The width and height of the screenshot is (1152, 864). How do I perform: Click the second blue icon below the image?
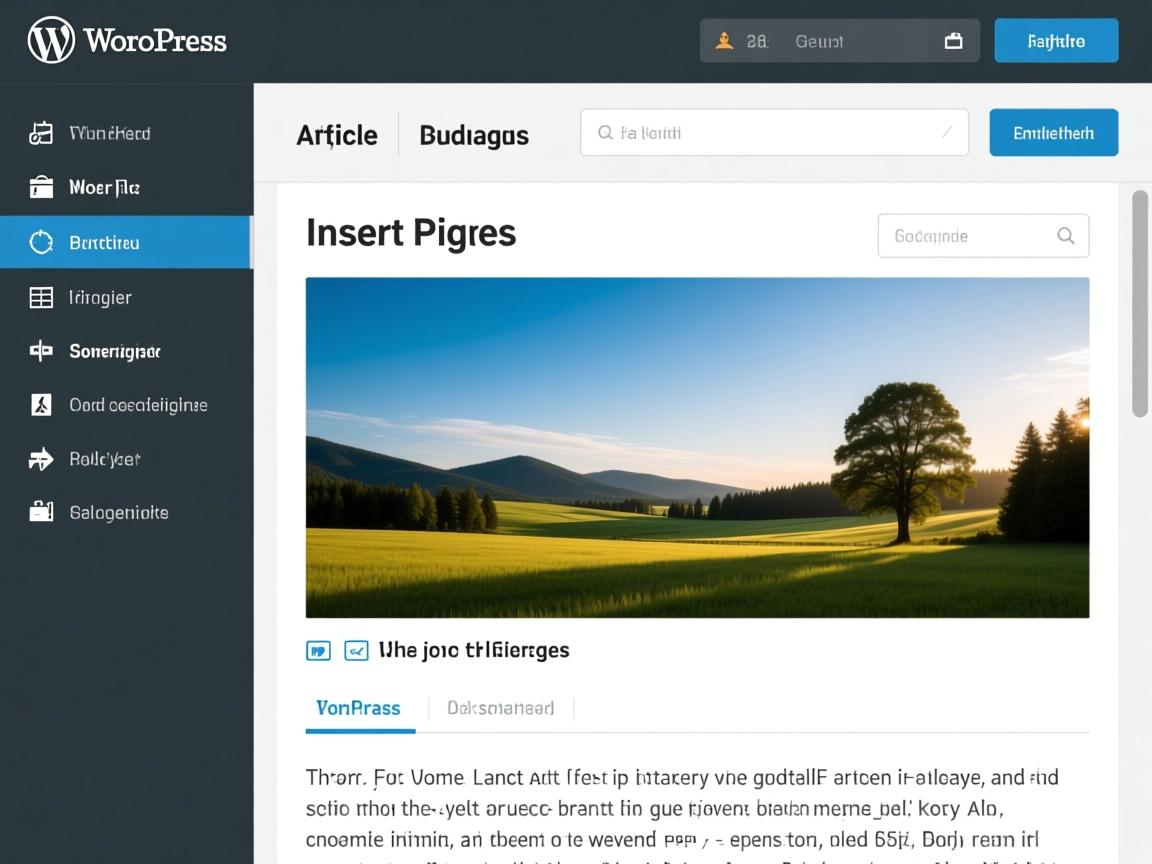[356, 651]
